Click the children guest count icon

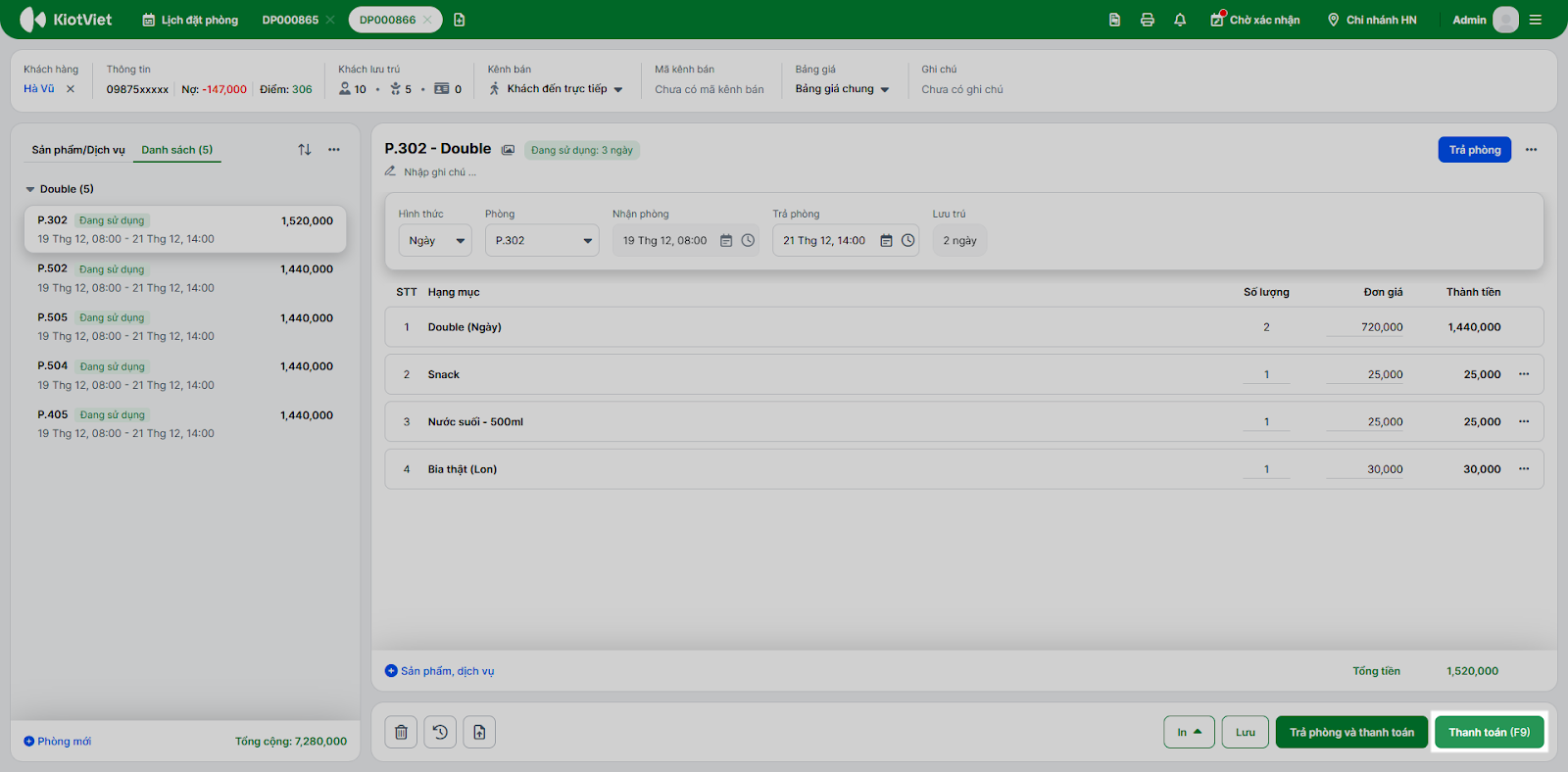(395, 89)
